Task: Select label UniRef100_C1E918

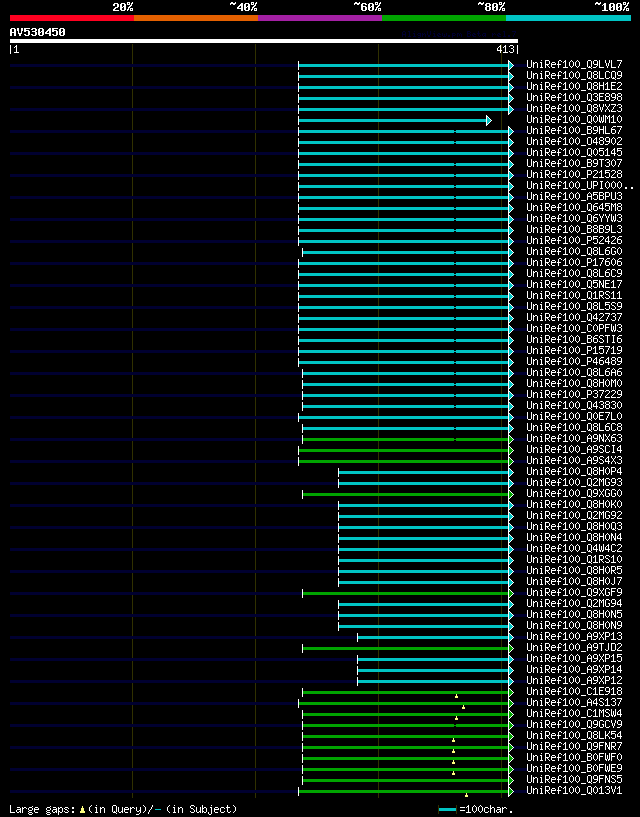Action: pos(574,691)
